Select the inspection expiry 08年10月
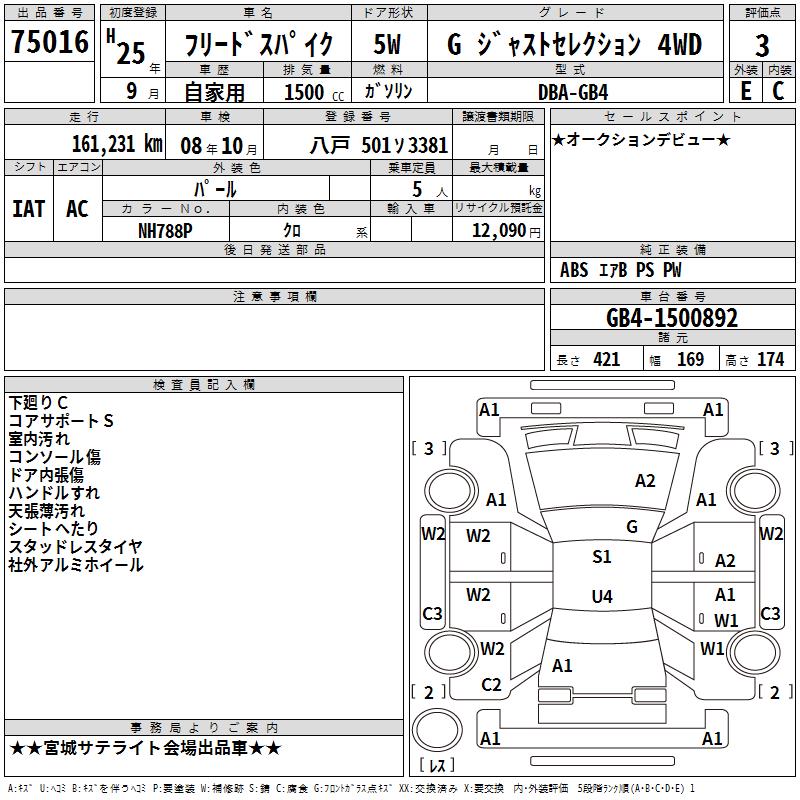 [219, 146]
